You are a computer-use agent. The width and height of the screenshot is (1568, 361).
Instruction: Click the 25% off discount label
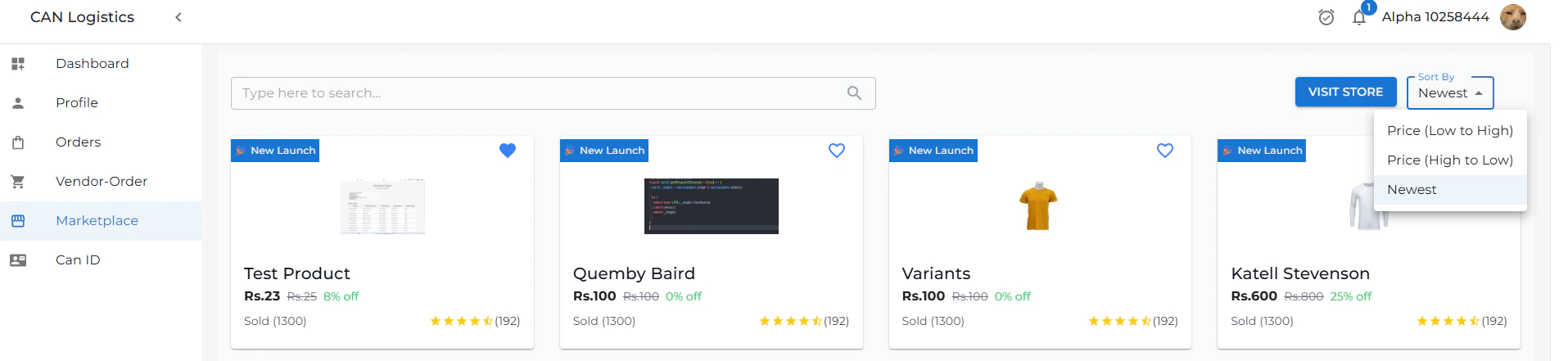(x=1351, y=296)
